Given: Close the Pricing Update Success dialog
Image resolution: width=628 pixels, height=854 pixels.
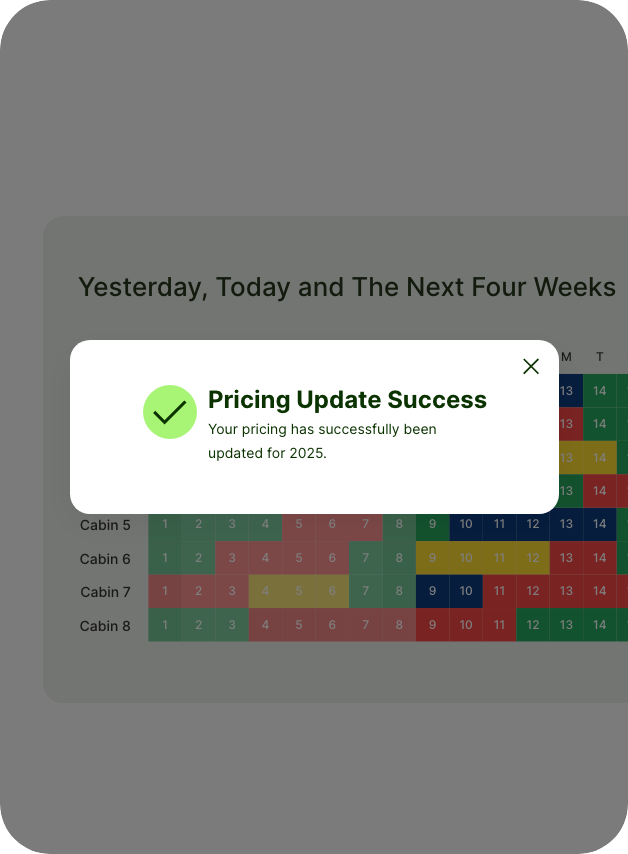Looking at the screenshot, I should pyautogui.click(x=531, y=366).
